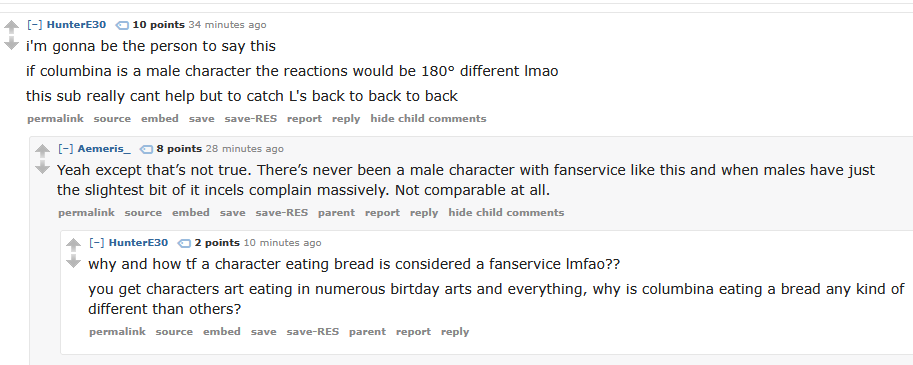The height and width of the screenshot is (365, 913).
Task: Click the RES tag icon beside Aemeris_
Action: [147, 149]
